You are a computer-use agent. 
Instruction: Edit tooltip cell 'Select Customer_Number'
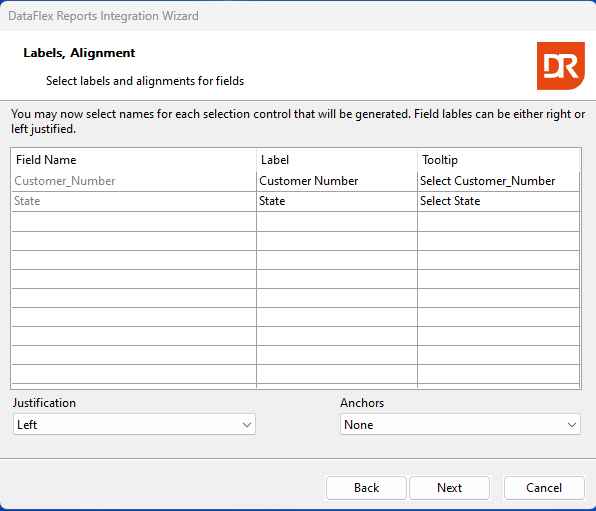498,181
